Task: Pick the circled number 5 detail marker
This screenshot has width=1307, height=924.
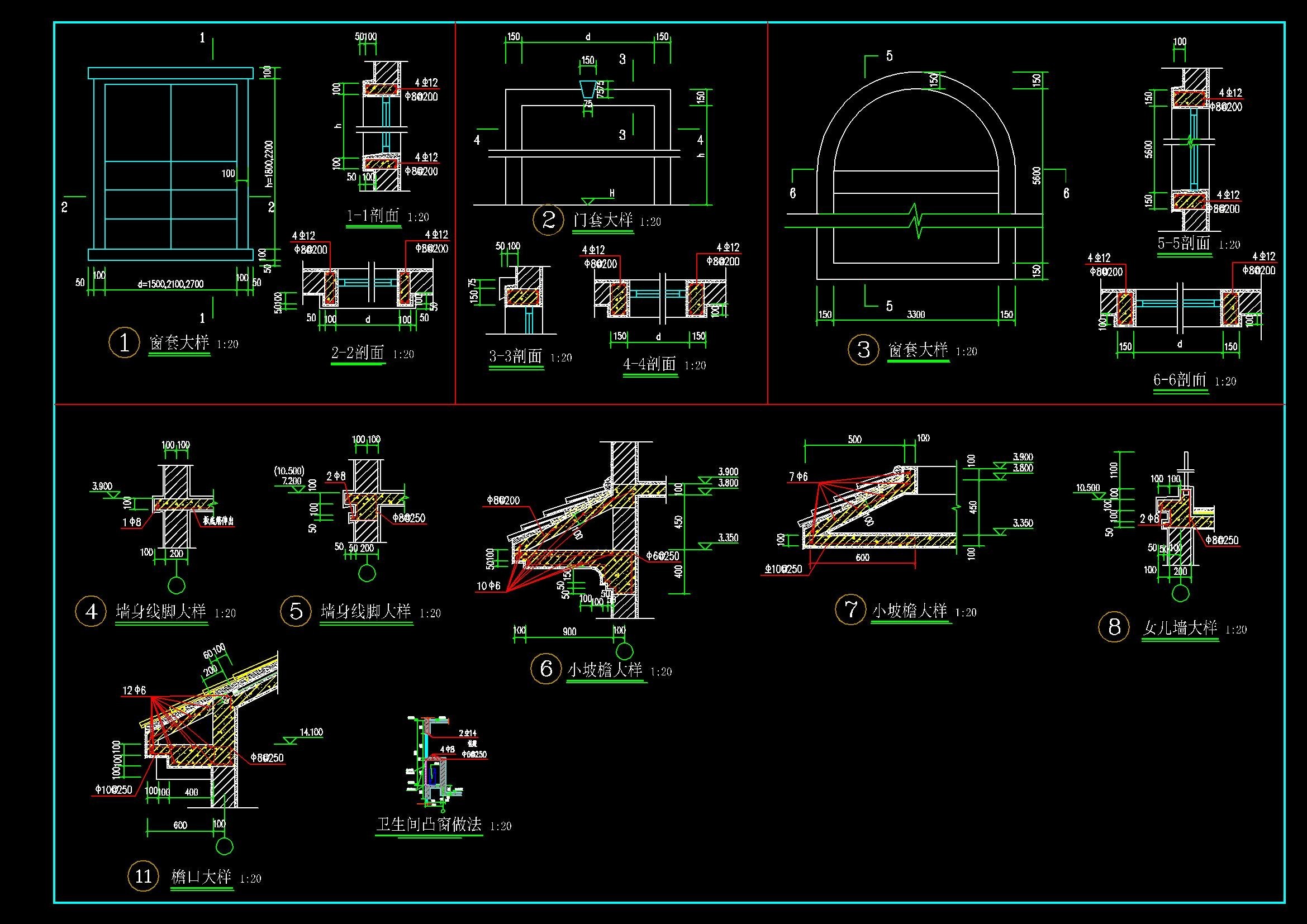Action: tap(296, 611)
